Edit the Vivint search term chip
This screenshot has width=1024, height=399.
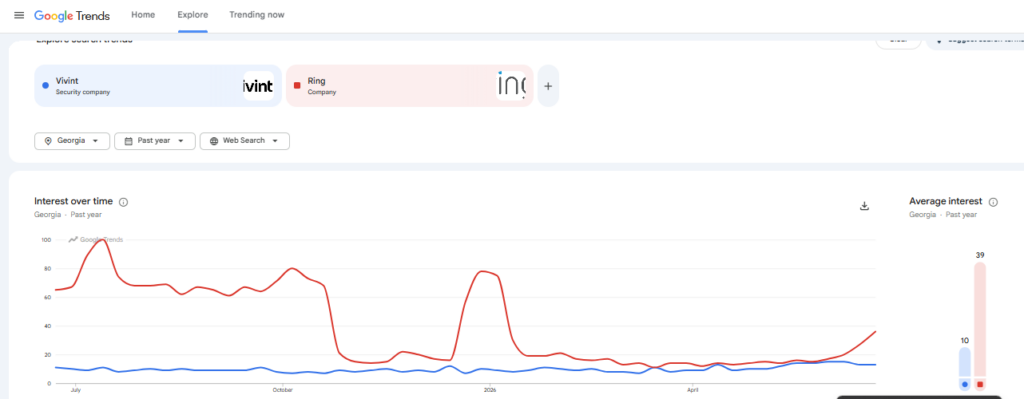tap(157, 86)
